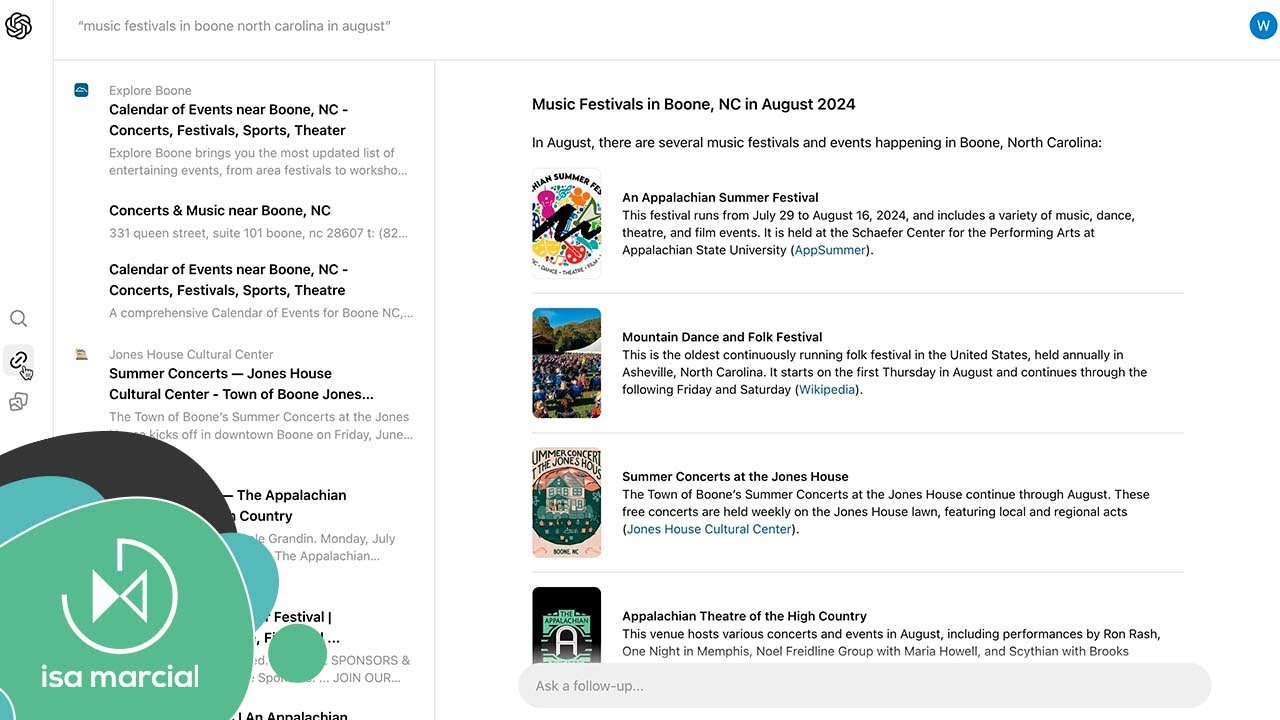
Task: Open Calendar of Events result ending in Theatre
Action: (229, 280)
